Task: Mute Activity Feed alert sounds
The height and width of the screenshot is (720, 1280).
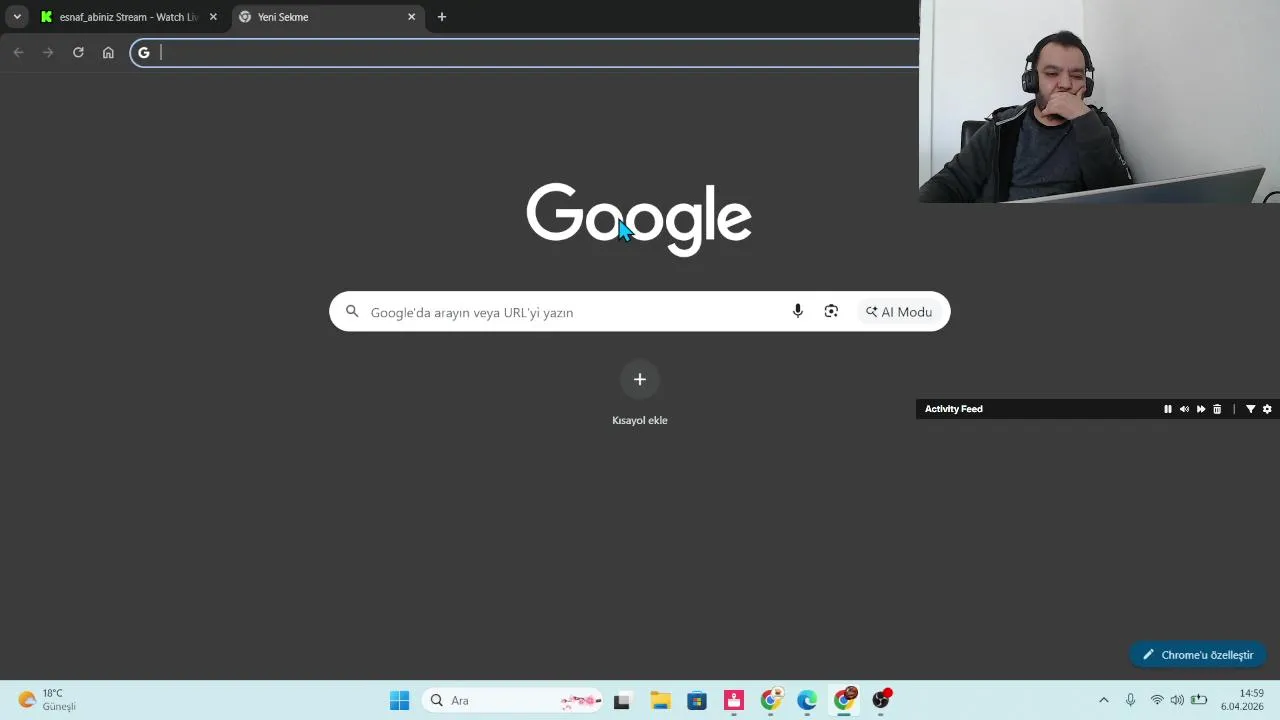Action: pos(1184,409)
